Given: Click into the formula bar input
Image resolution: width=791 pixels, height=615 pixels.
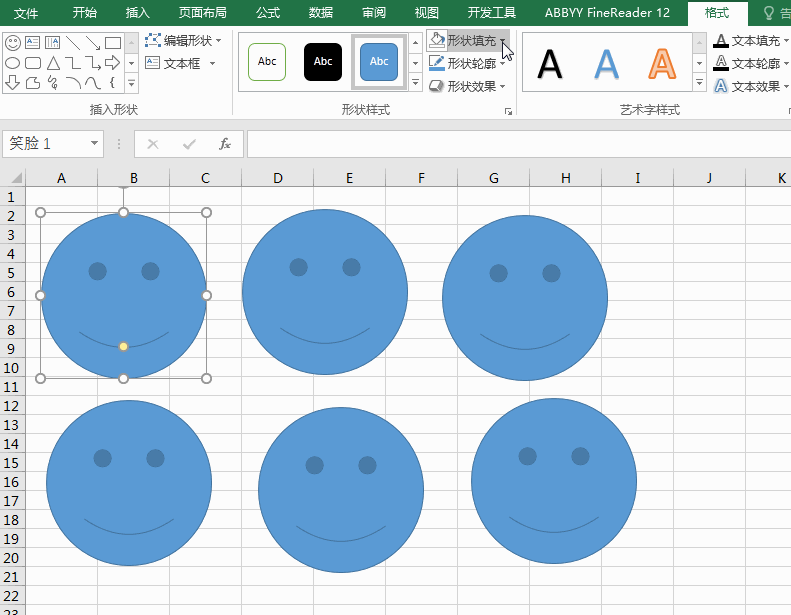Looking at the screenshot, I should point(519,144).
